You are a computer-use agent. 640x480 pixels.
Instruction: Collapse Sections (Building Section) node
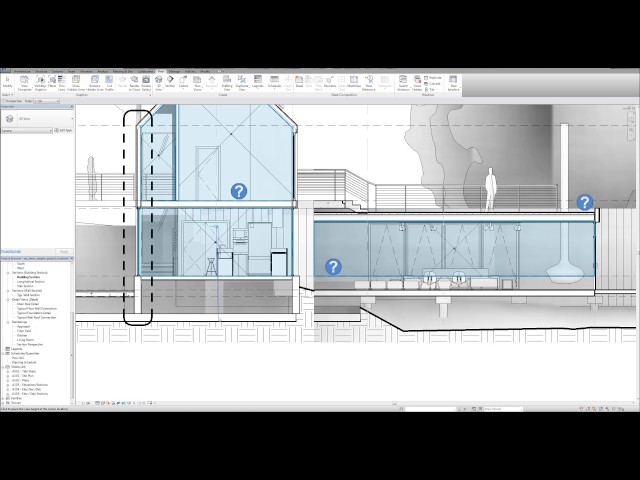pyautogui.click(x=8, y=273)
